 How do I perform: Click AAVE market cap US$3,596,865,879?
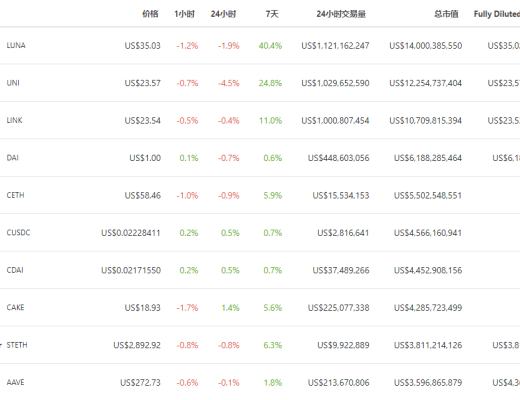428,382
